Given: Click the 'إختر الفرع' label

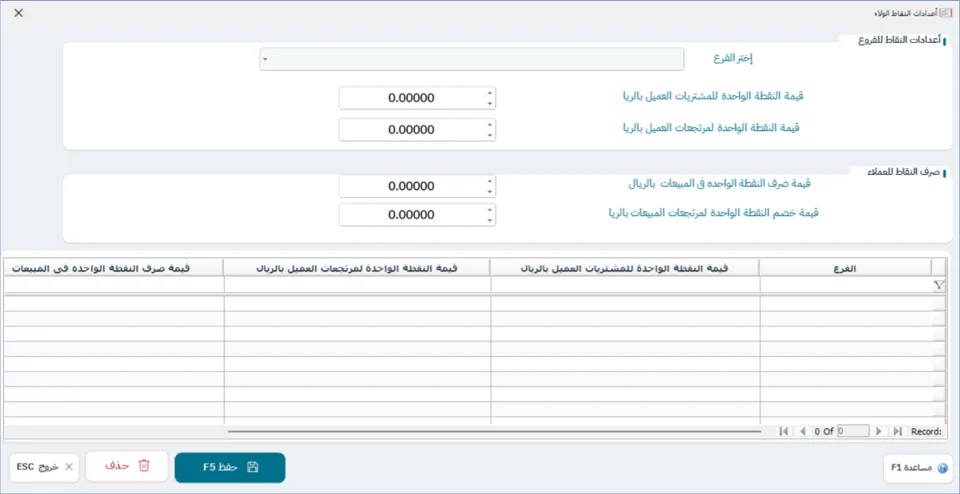Looking at the screenshot, I should (x=733, y=59).
